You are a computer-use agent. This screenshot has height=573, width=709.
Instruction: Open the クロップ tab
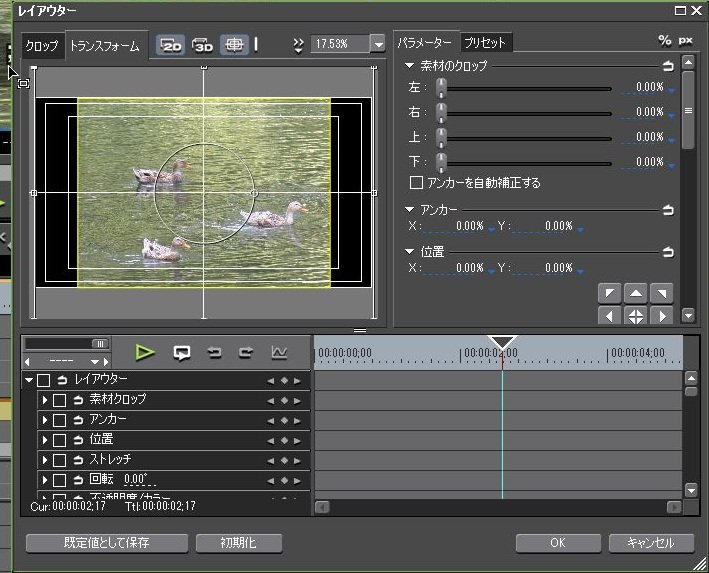(x=42, y=46)
